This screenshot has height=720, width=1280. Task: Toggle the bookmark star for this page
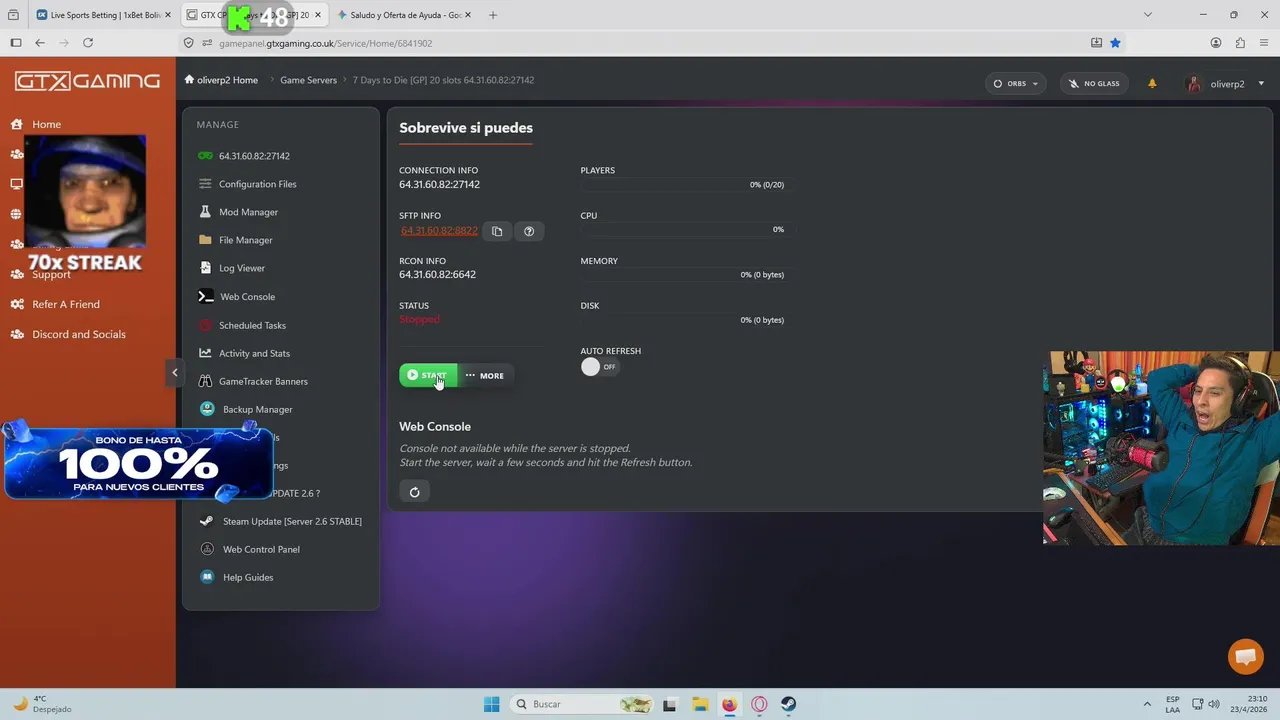[x=1115, y=43]
